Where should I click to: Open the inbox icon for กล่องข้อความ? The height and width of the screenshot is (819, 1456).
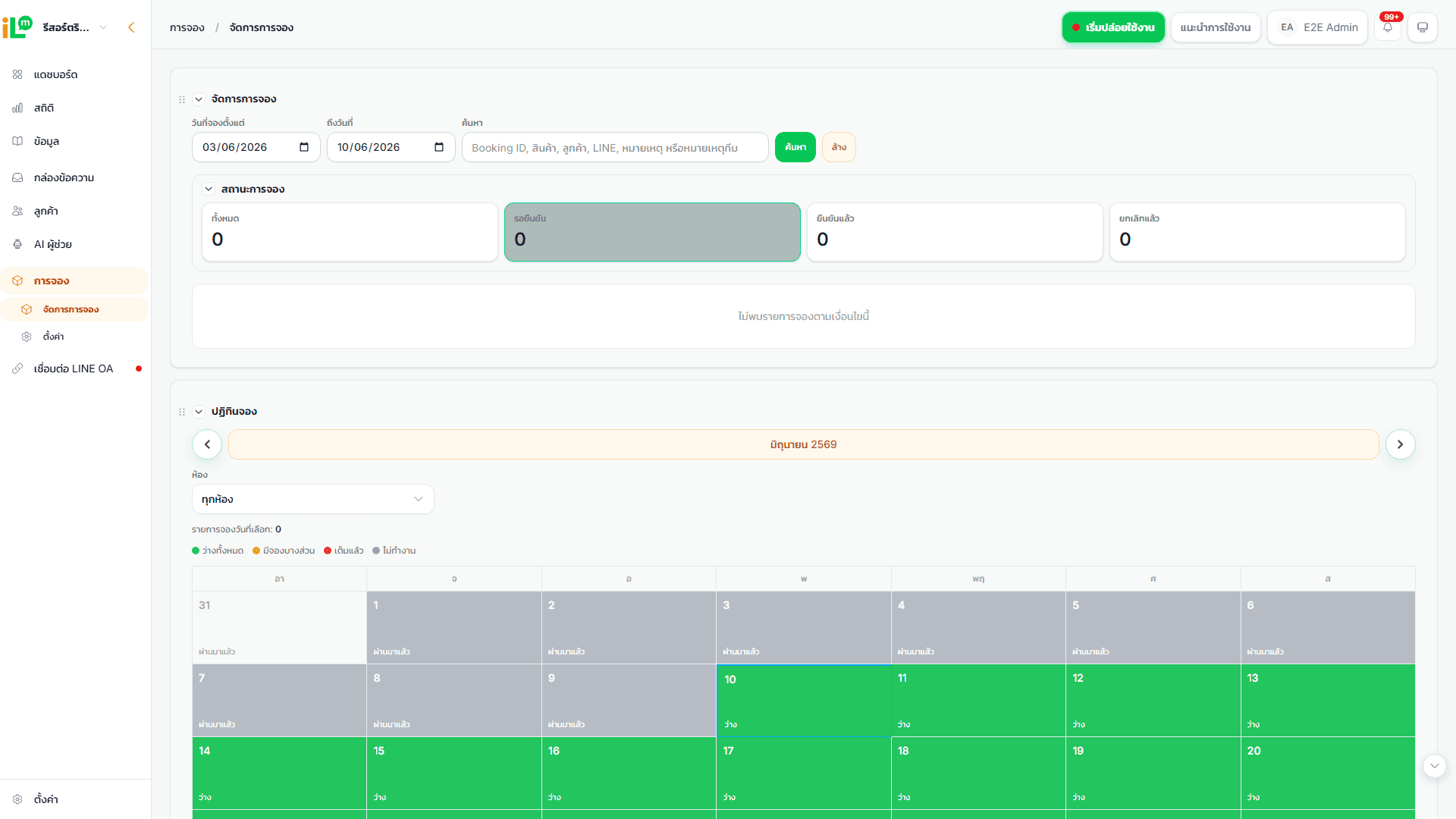[17, 177]
